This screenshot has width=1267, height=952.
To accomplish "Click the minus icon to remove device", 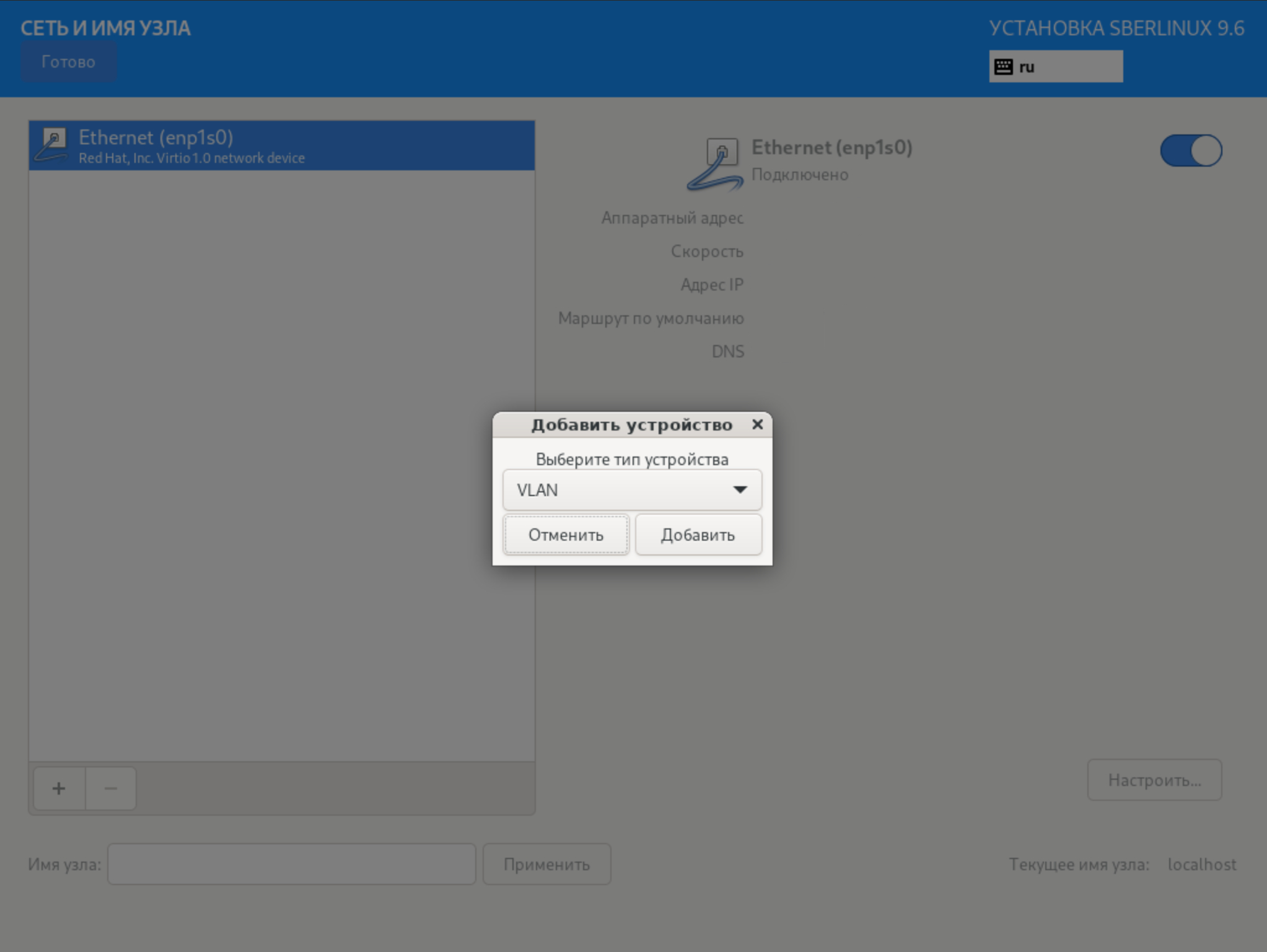I will point(111,788).
